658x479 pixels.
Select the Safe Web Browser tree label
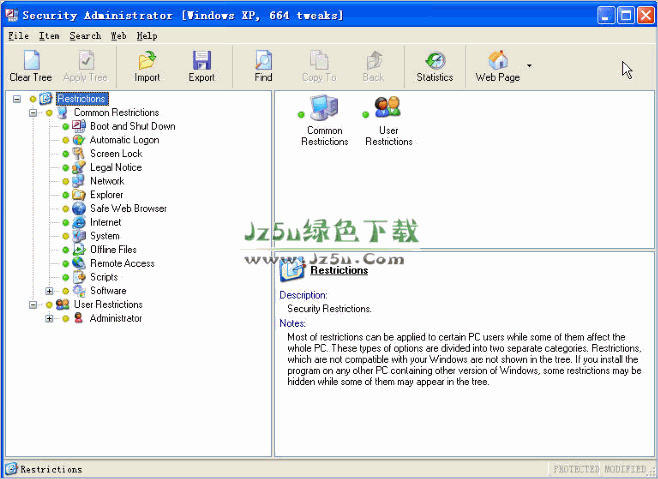[x=128, y=208]
